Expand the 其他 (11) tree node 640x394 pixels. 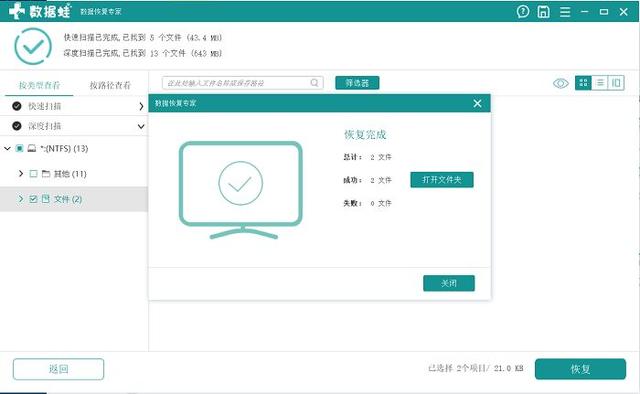click(x=21, y=174)
